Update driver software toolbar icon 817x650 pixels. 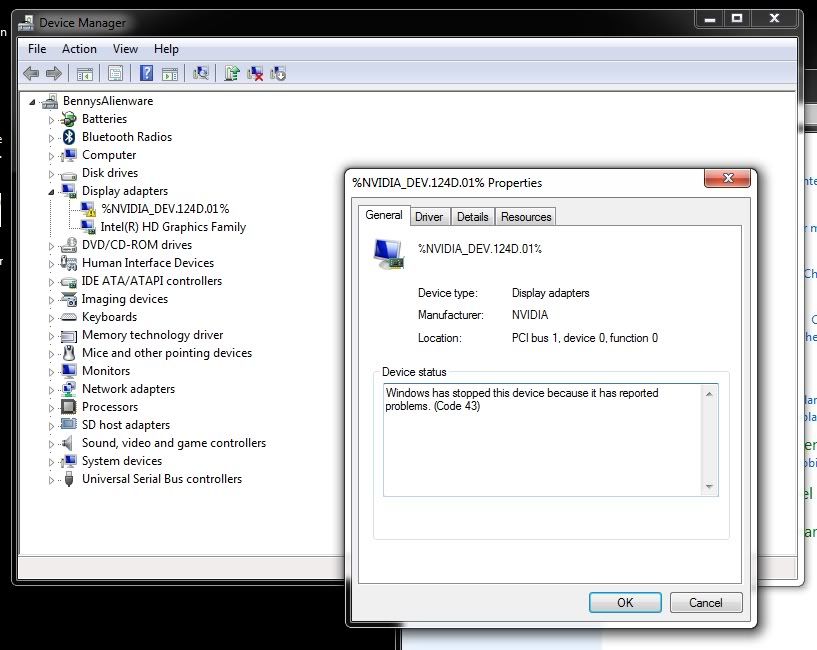pyautogui.click(x=232, y=73)
